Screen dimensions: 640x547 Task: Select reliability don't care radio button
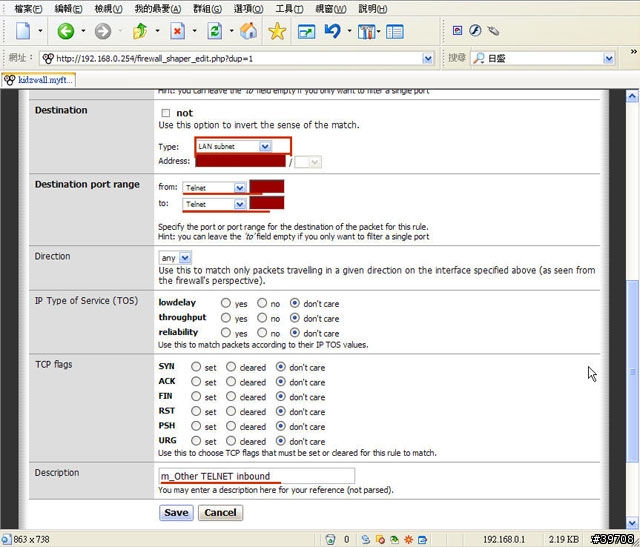coord(295,332)
